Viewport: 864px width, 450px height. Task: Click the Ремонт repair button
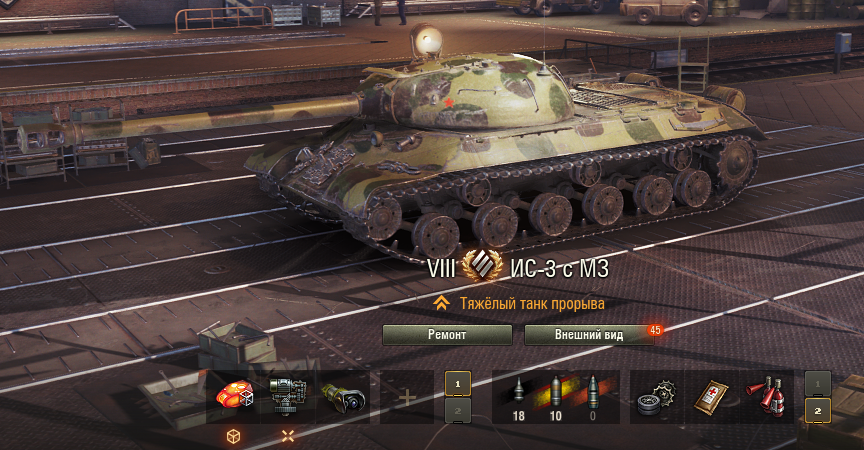(x=447, y=334)
